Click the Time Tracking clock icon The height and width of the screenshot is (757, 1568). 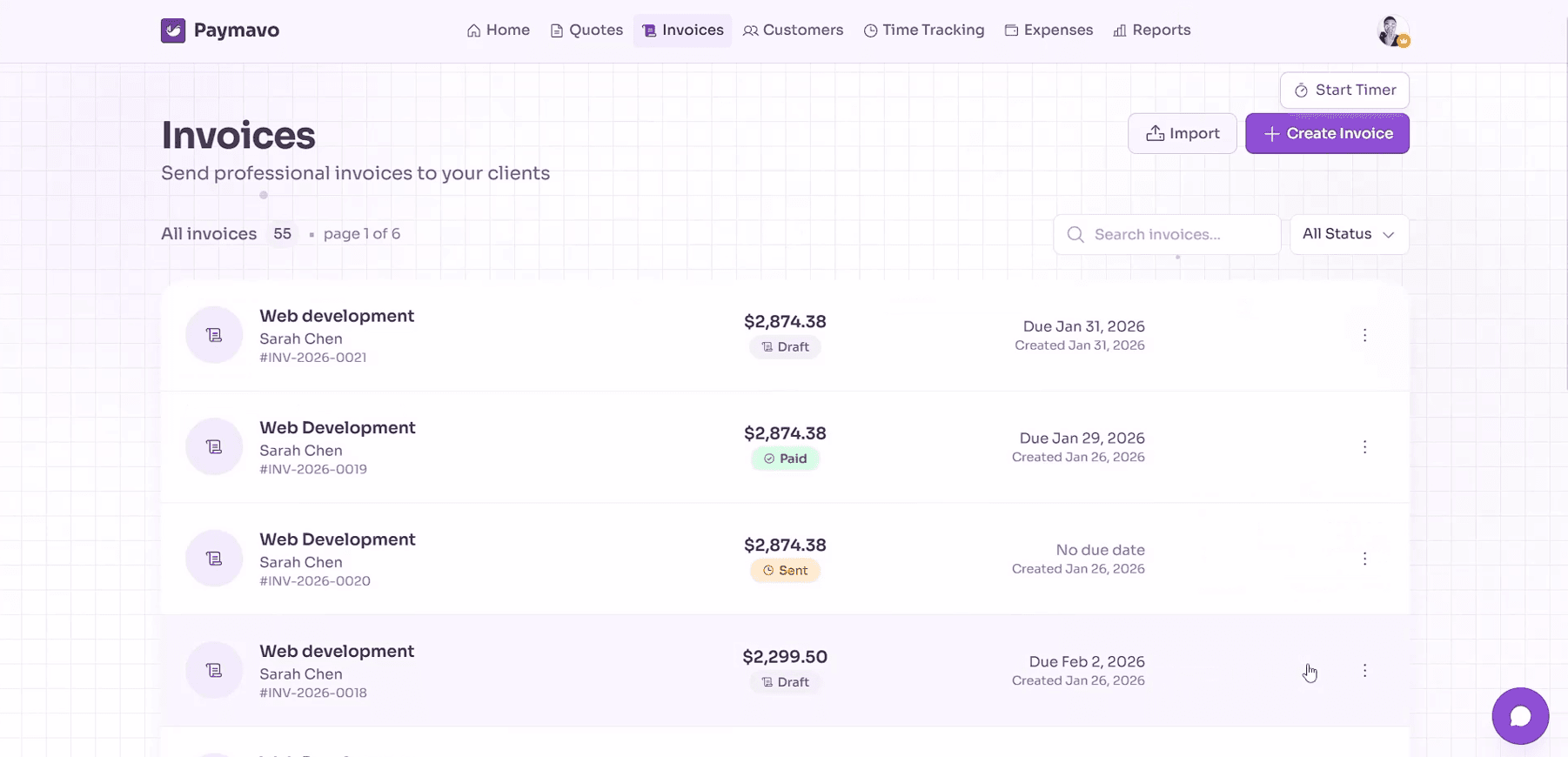870,31
